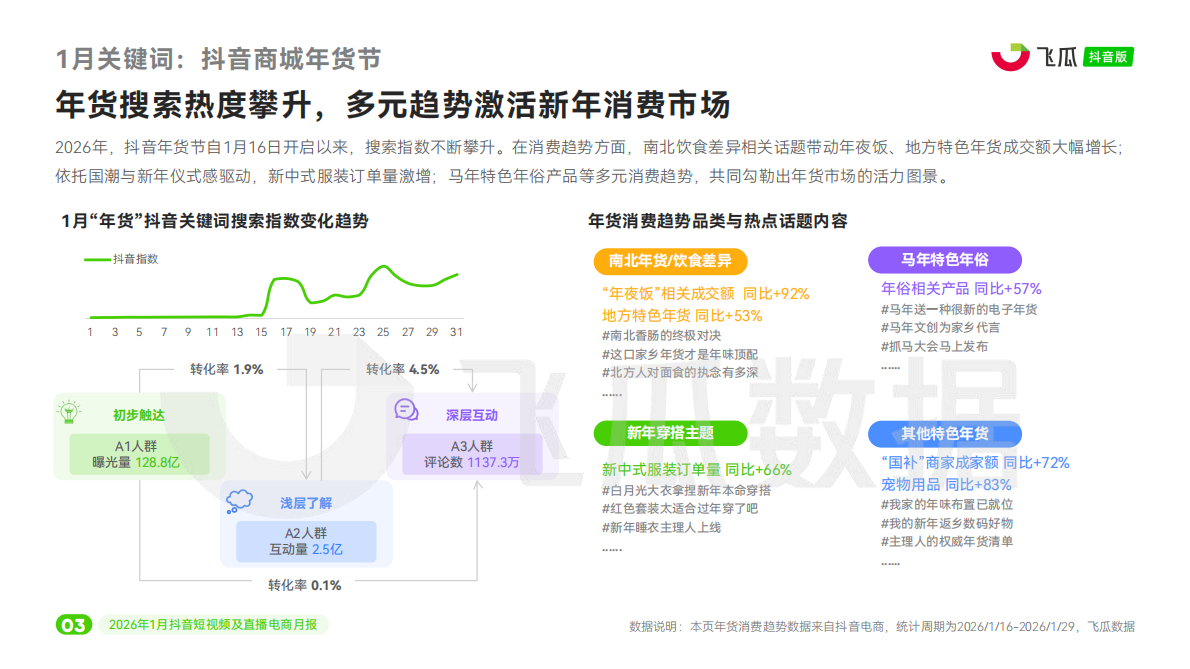The width and height of the screenshot is (1190, 669).
Task: Click hashtag #我的新年返乡数码好物
Action: [946, 523]
